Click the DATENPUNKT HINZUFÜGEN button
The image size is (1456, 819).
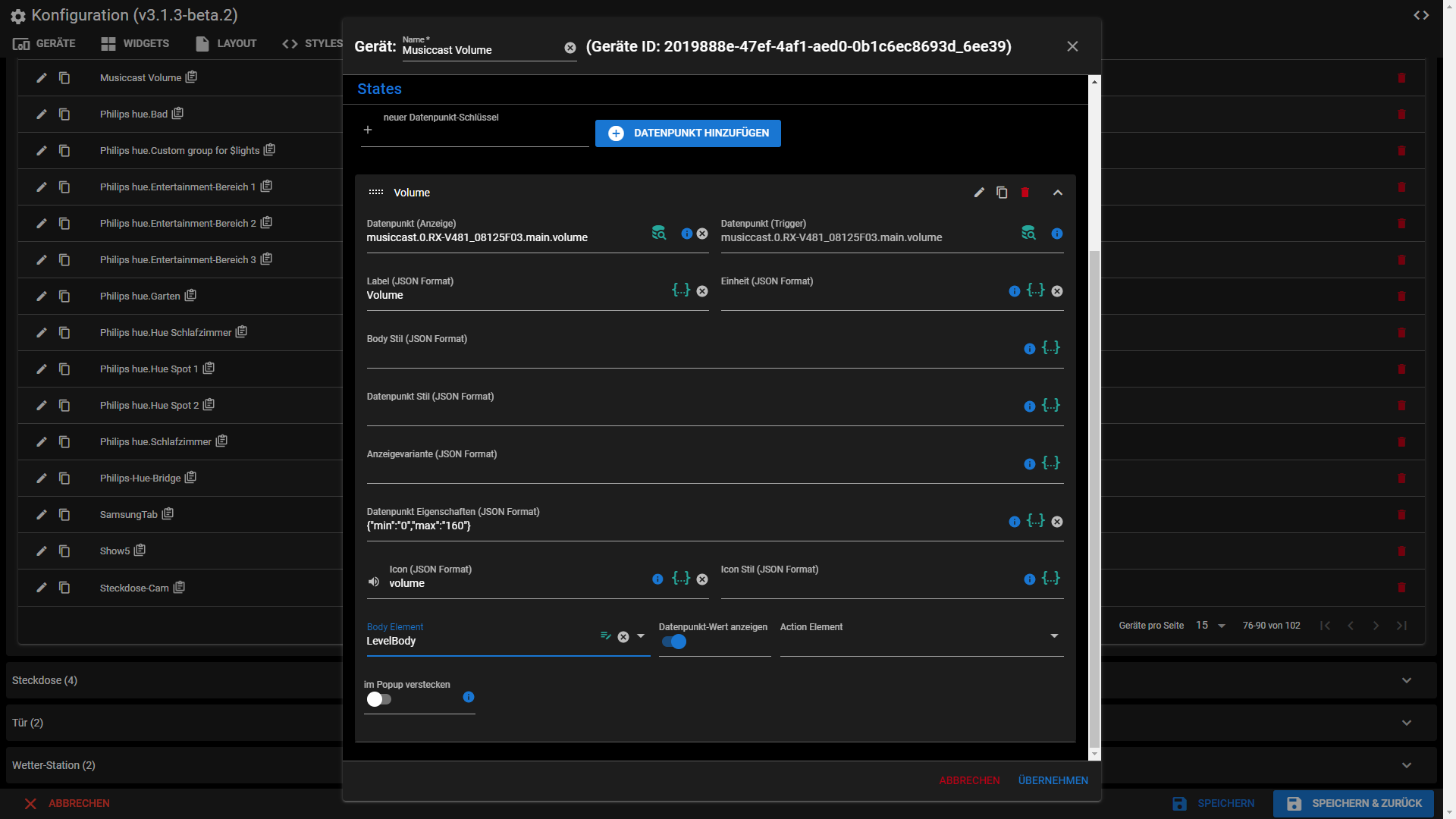688,133
